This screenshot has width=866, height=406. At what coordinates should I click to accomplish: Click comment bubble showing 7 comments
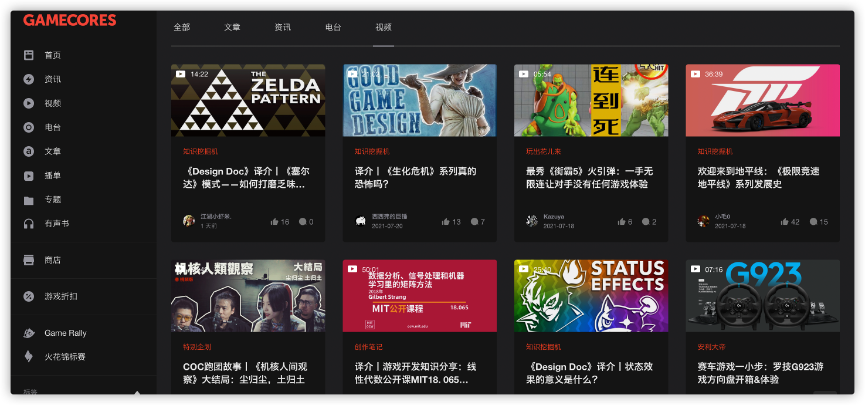[474, 222]
